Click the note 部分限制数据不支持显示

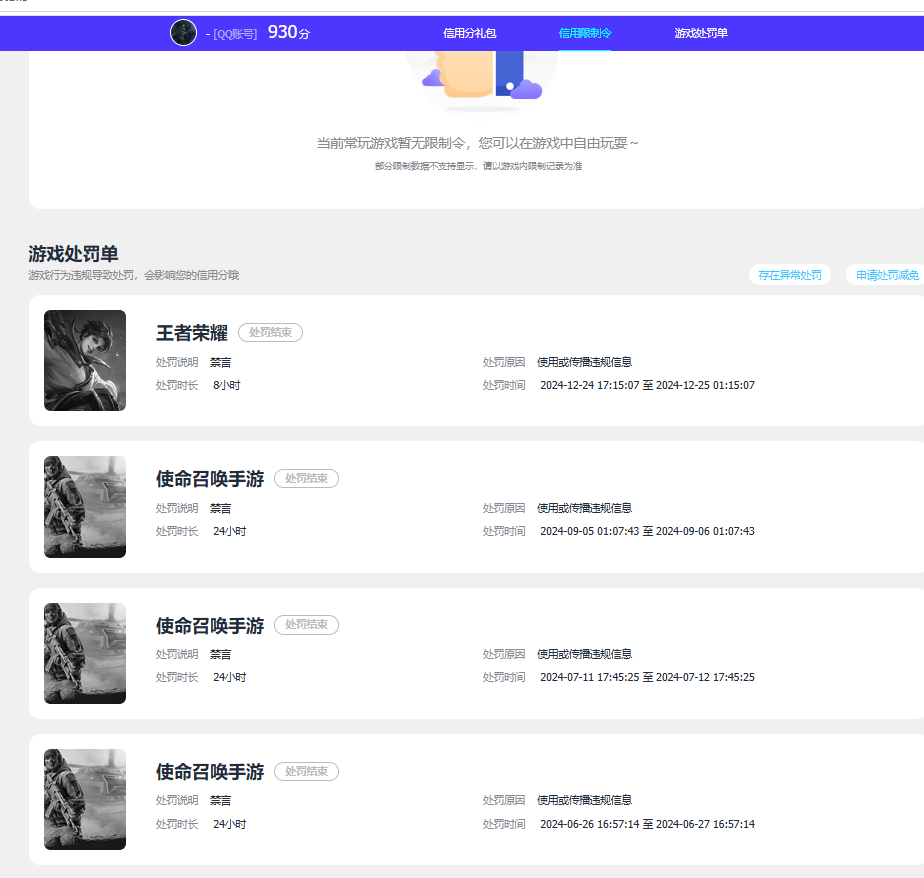425,166
